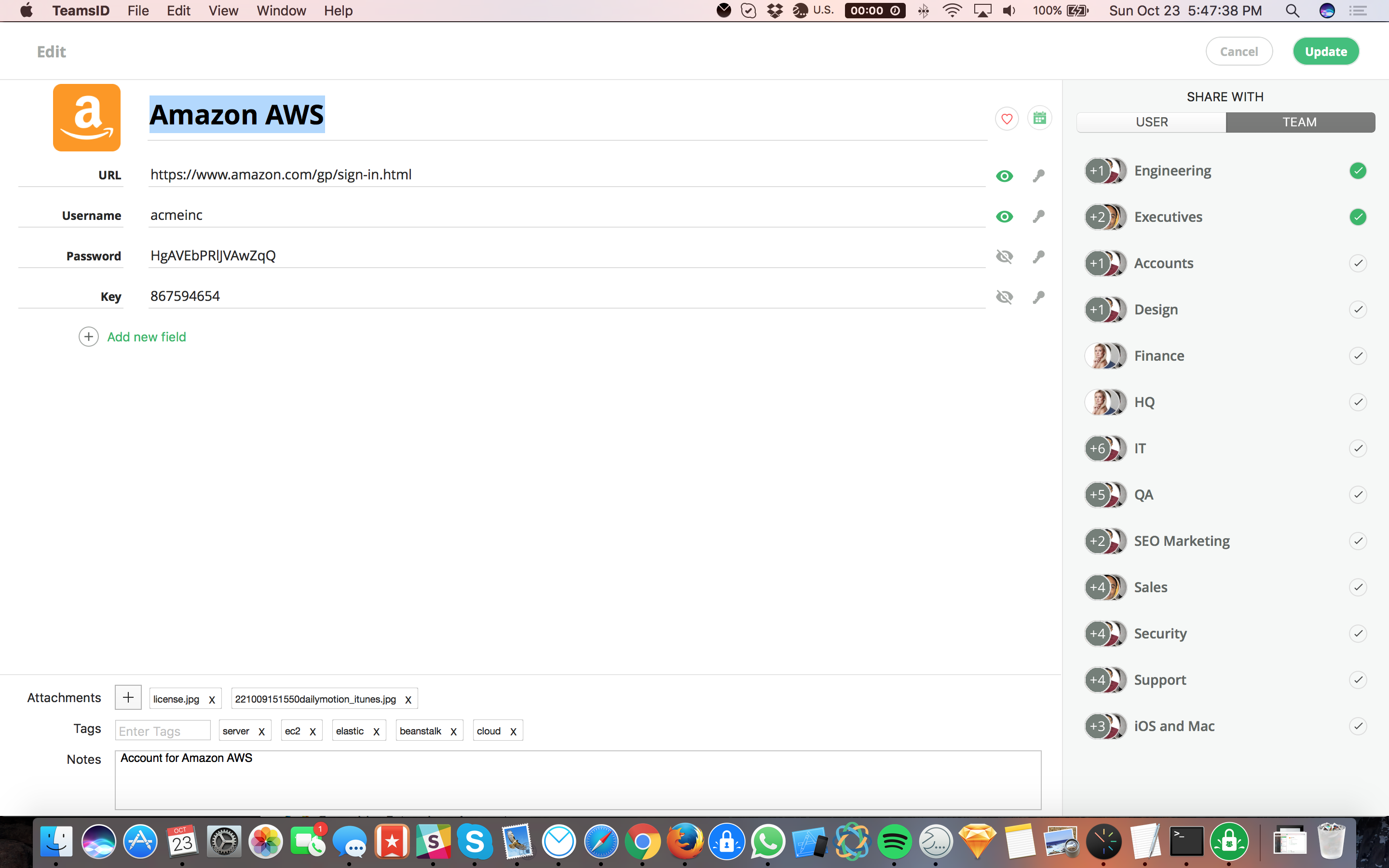
Task: Copy the password using its key icon
Action: pos(1039,257)
